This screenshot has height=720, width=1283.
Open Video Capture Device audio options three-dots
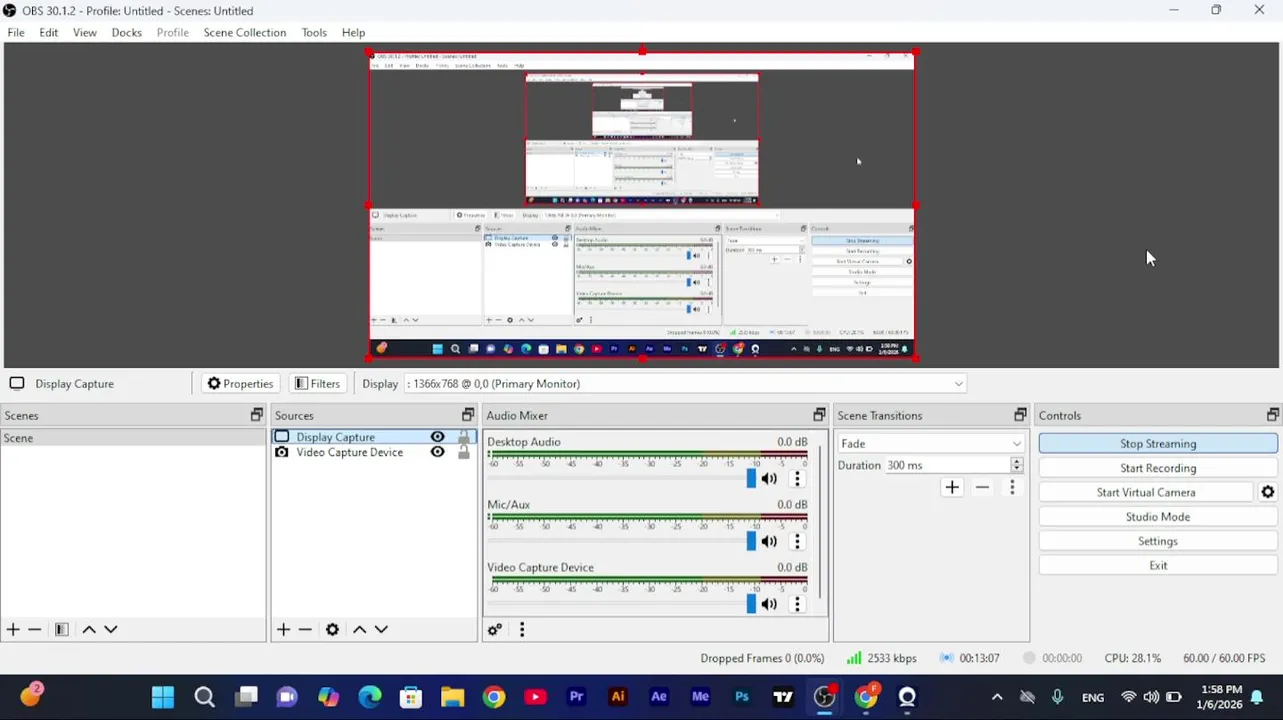[797, 604]
